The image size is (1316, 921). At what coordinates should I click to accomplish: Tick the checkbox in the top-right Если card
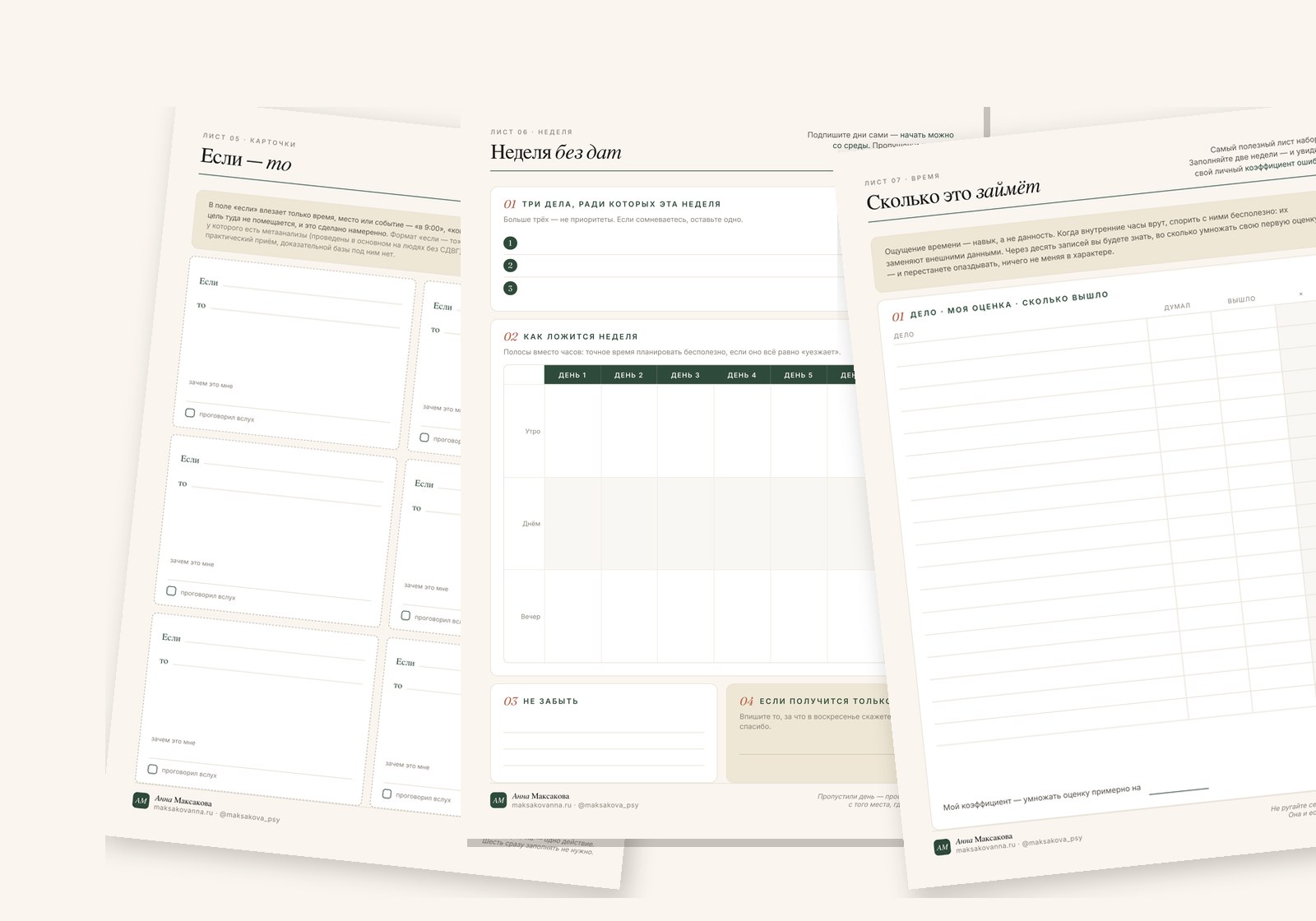[424, 437]
